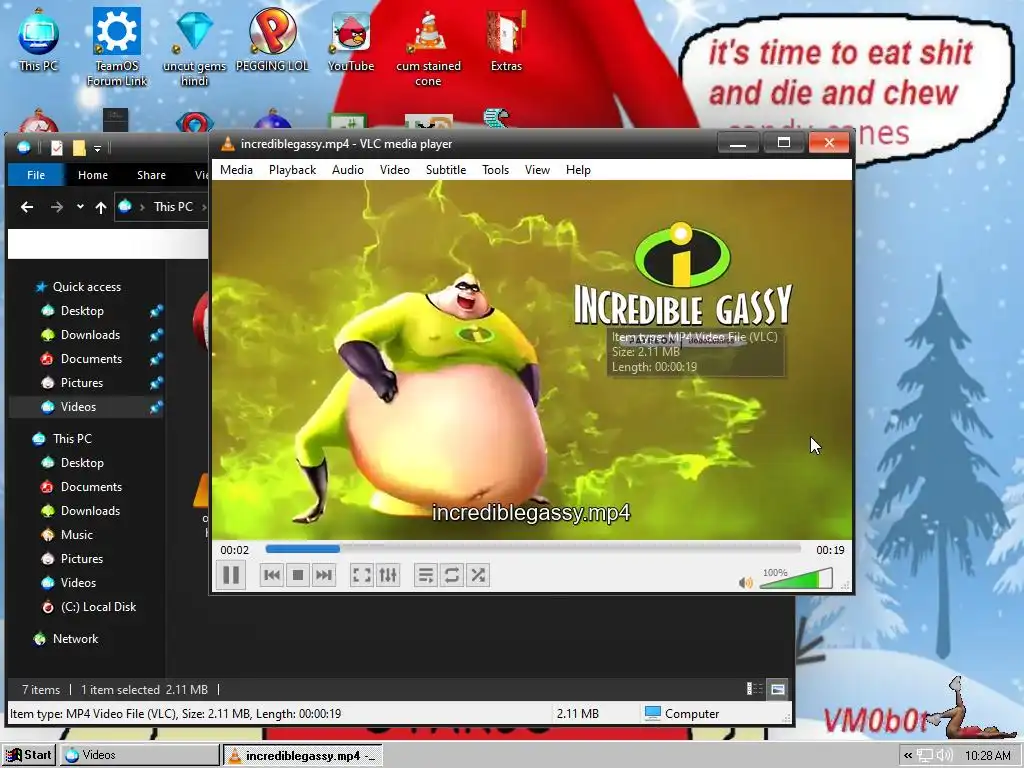1024x768 pixels.
Task: Skip to next media in VLC
Action: click(324, 575)
